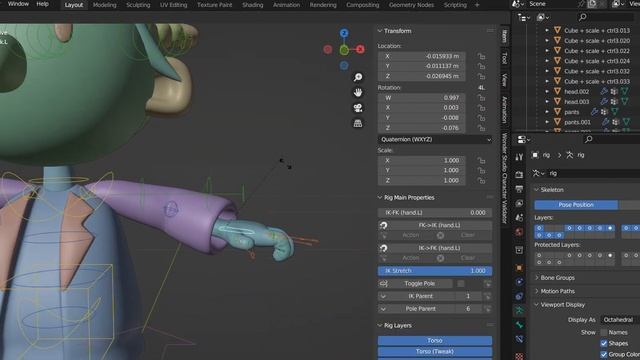Click the IK->FK (hand.L) snap icon
640x360 pixels.
tap(384, 248)
